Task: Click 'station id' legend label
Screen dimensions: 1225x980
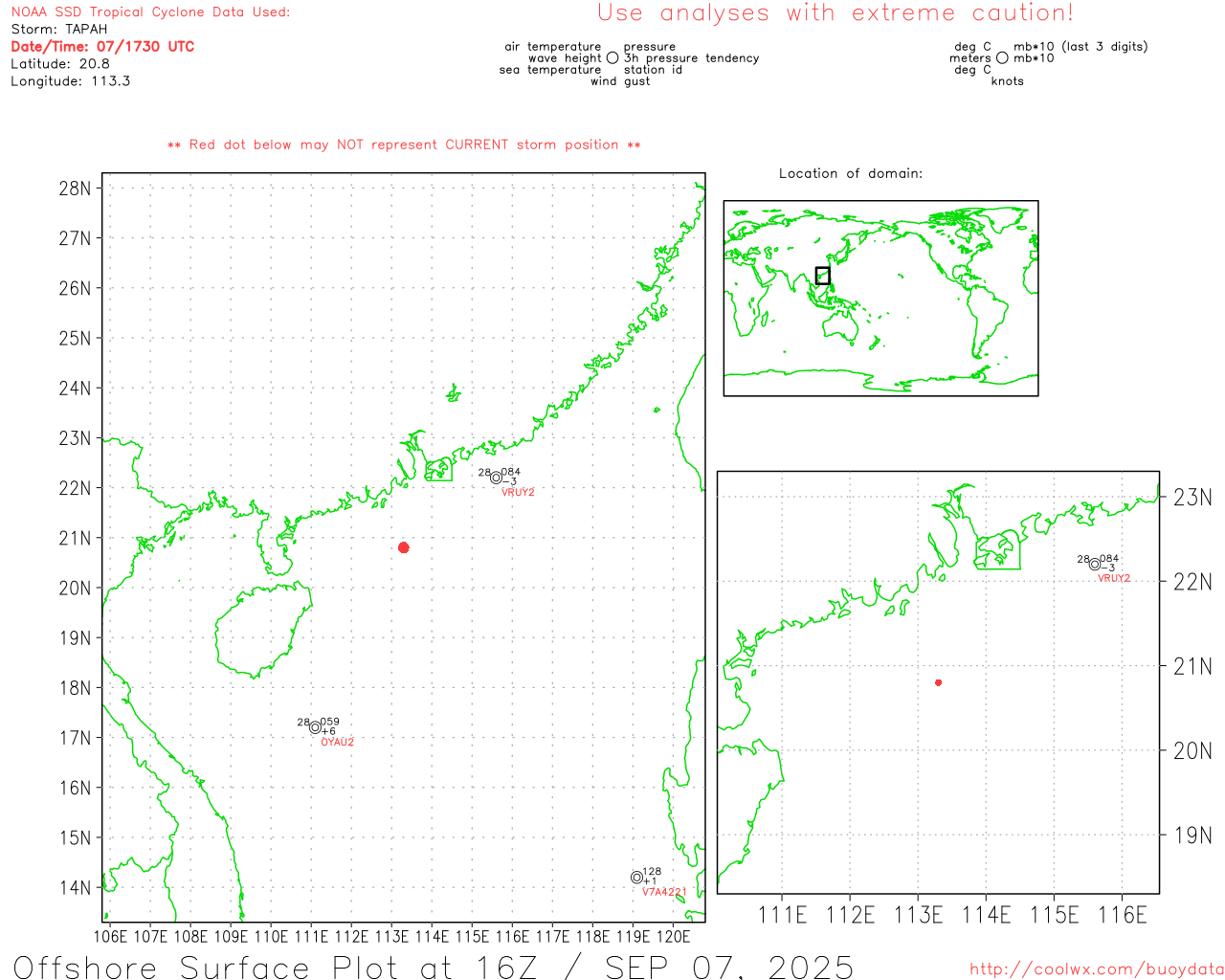Action: click(653, 70)
